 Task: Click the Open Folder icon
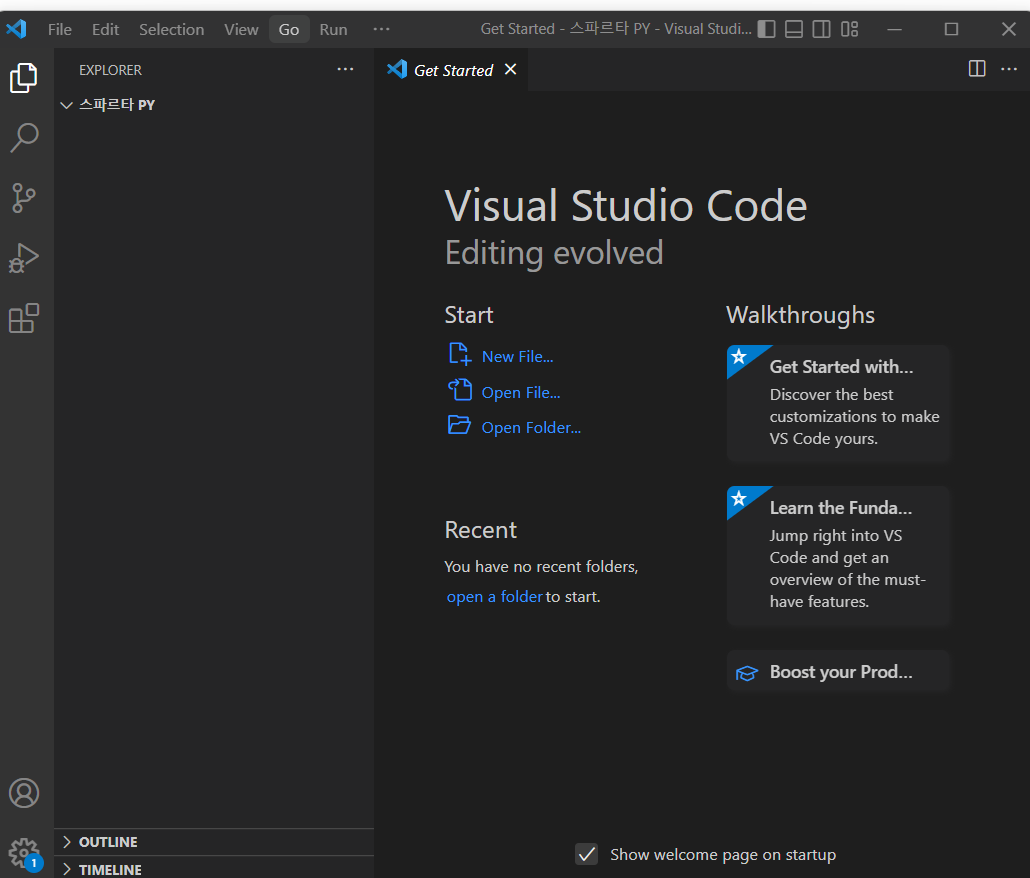point(460,426)
